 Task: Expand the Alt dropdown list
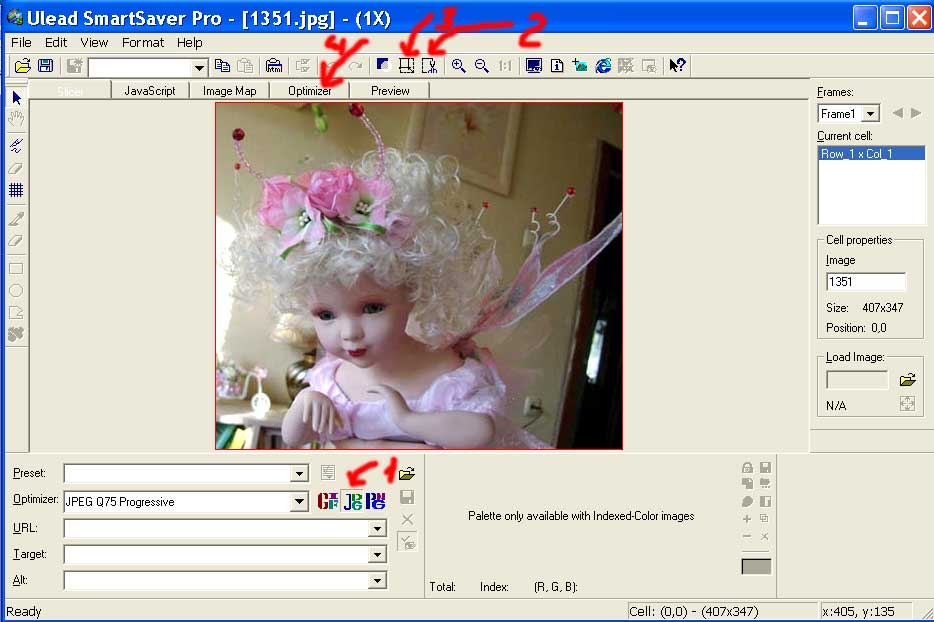[377, 580]
